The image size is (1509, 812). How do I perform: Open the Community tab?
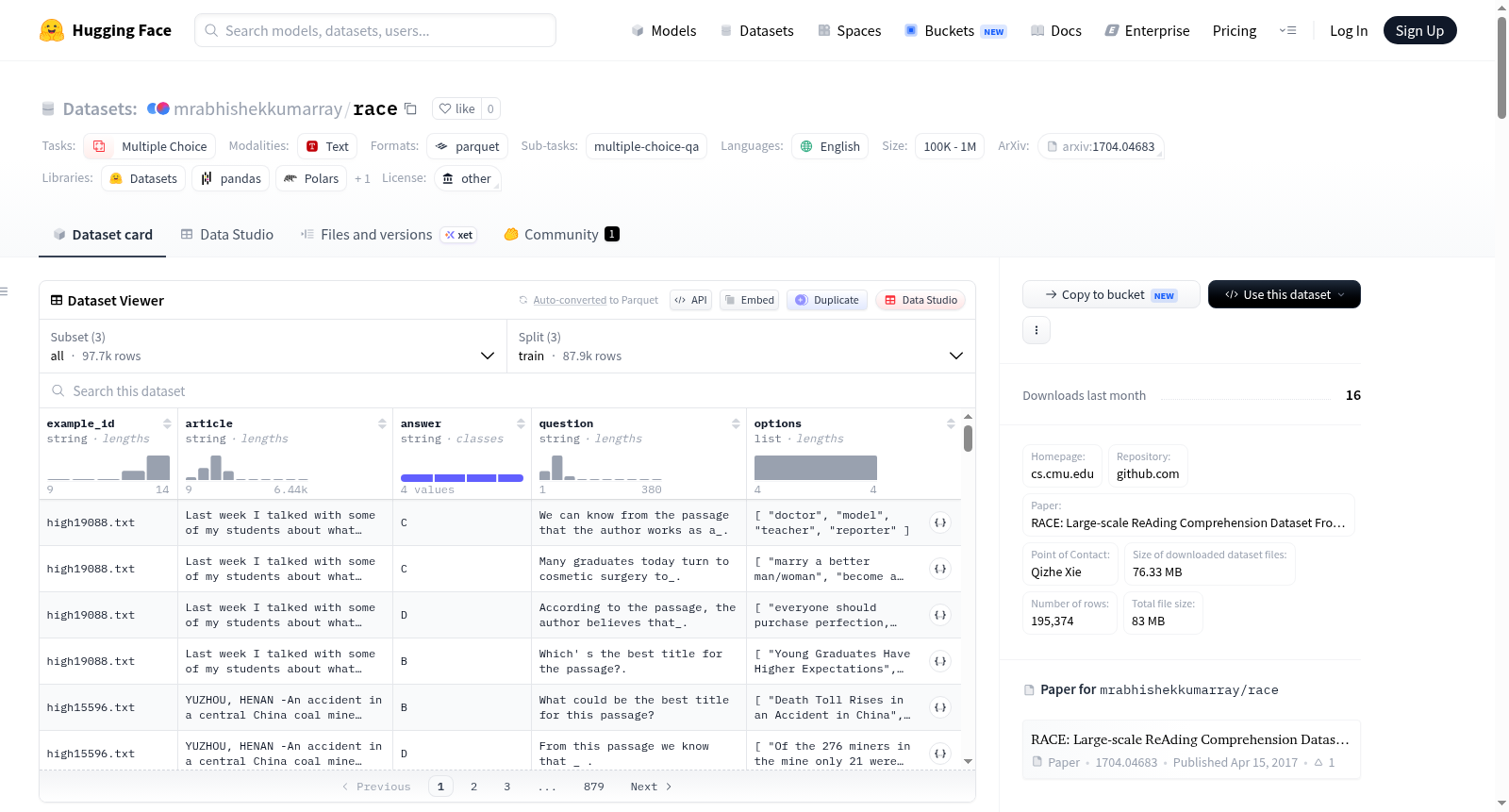pyautogui.click(x=562, y=235)
